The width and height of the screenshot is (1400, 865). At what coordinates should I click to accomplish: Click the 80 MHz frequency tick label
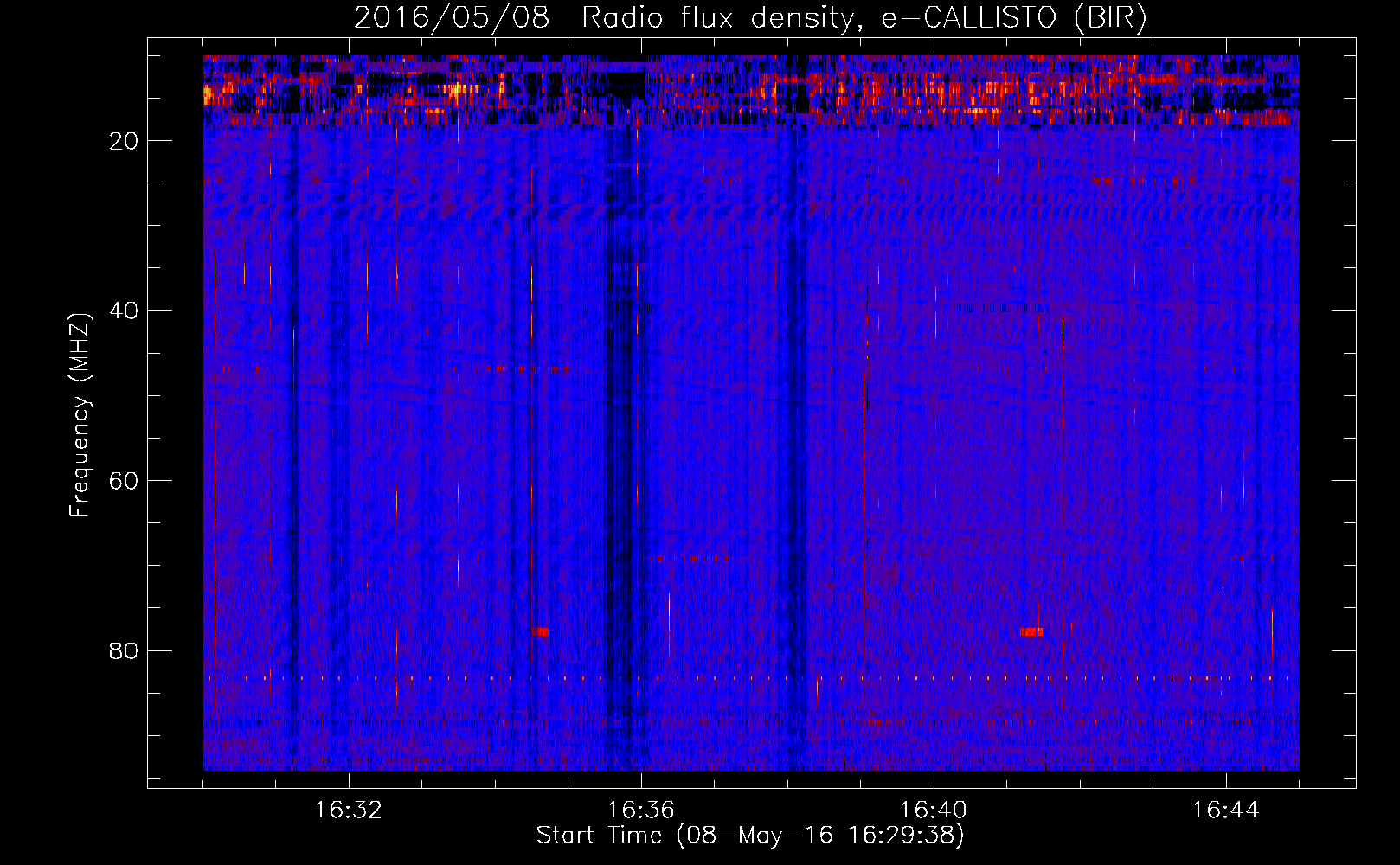coord(125,650)
